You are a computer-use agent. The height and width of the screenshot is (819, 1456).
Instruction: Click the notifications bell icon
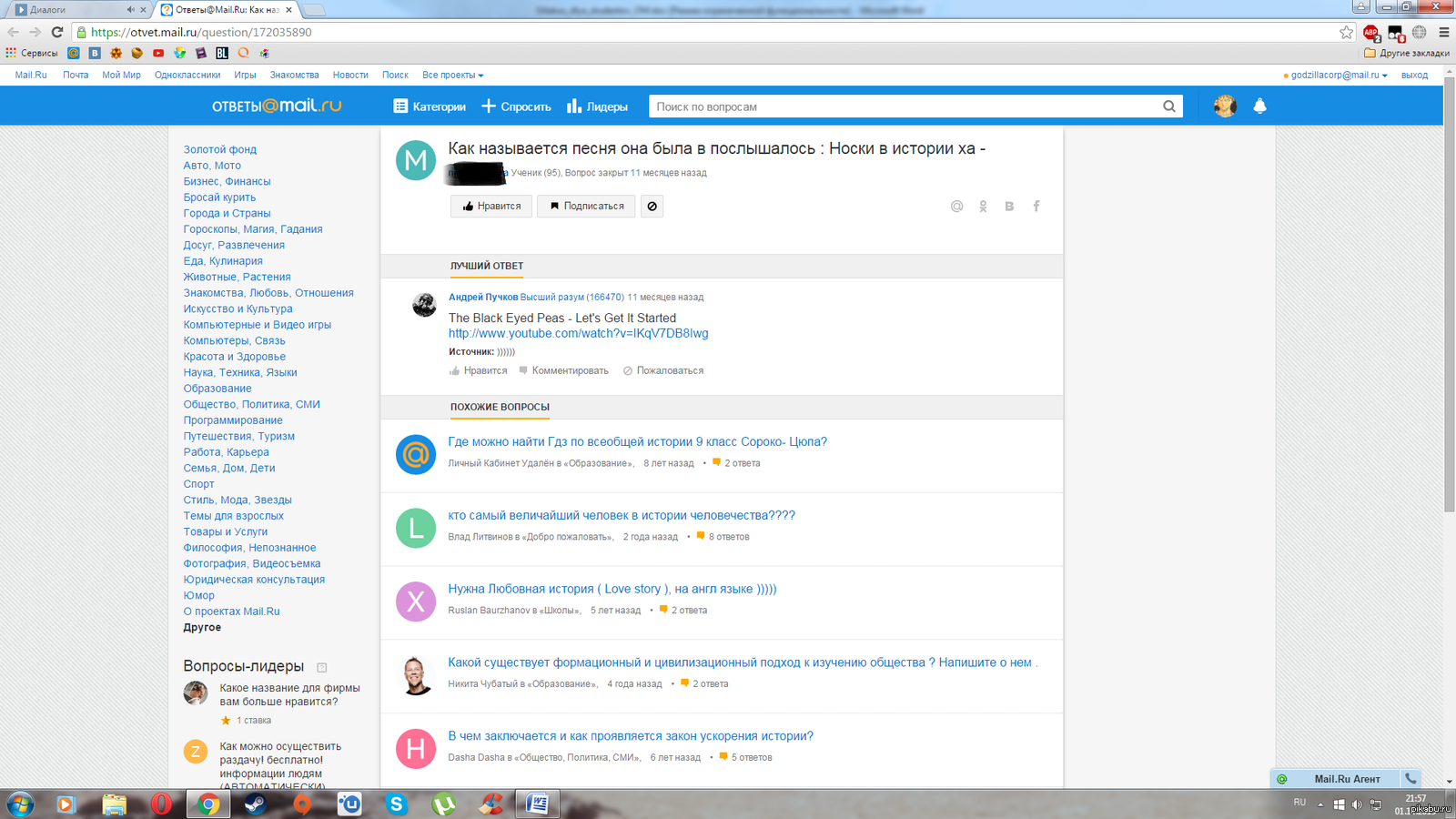click(1259, 106)
